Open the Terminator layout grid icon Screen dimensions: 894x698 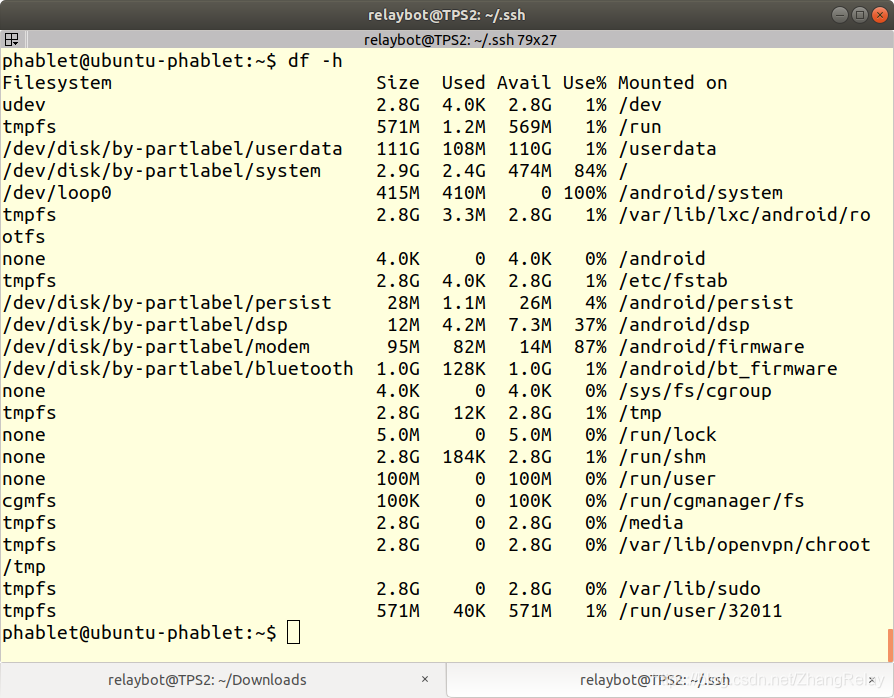[x=11, y=39]
